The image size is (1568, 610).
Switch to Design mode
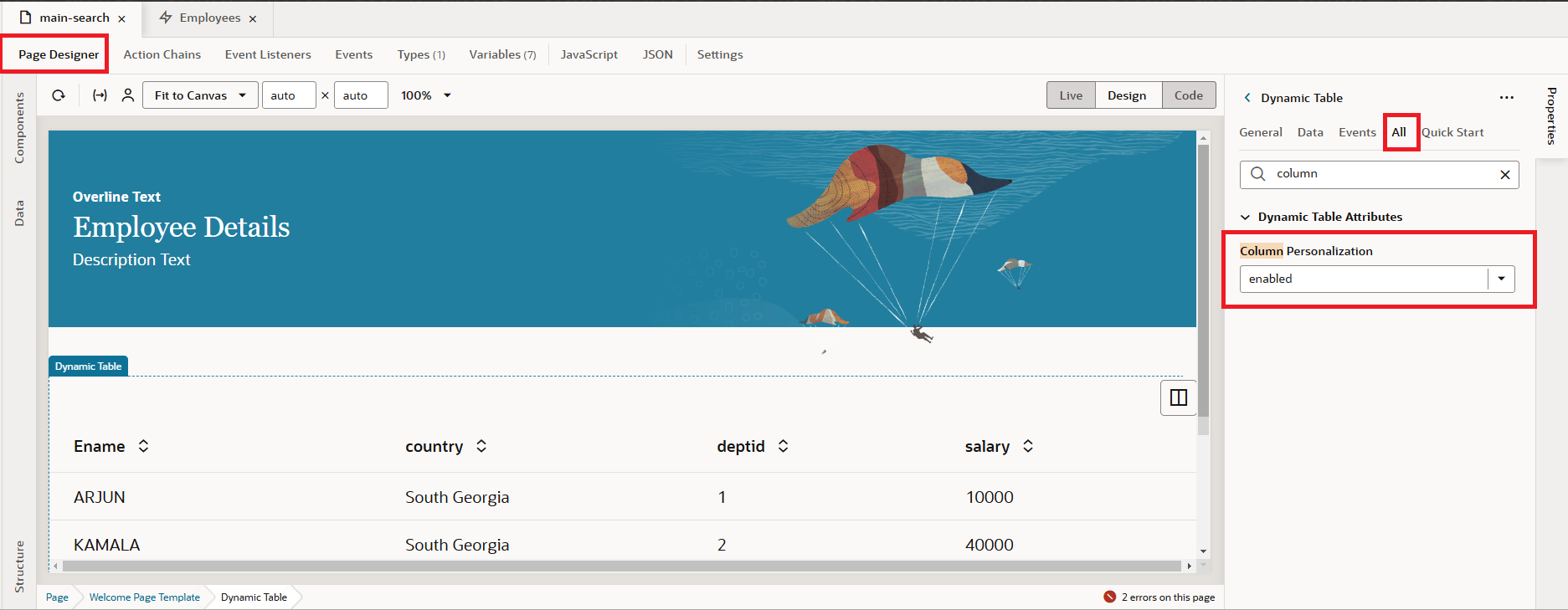(x=1126, y=95)
